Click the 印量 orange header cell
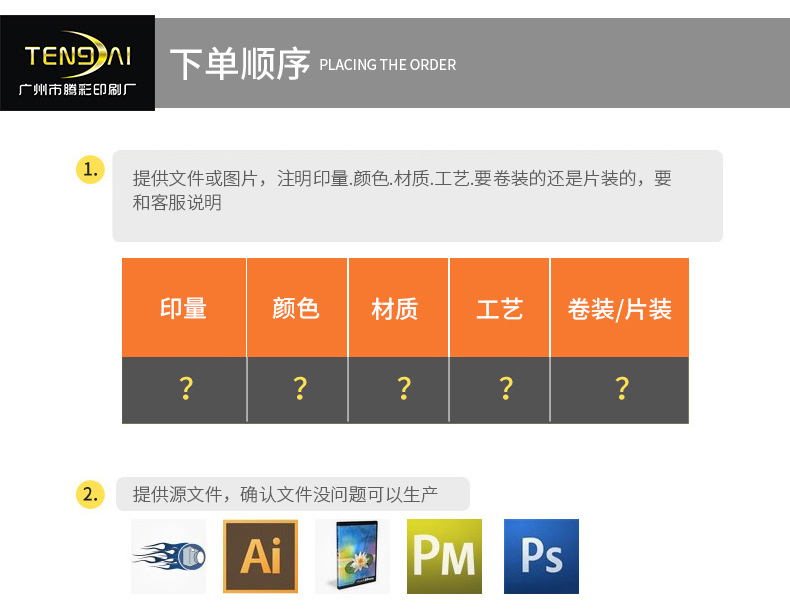This screenshot has height=611, width=790. pos(184,308)
